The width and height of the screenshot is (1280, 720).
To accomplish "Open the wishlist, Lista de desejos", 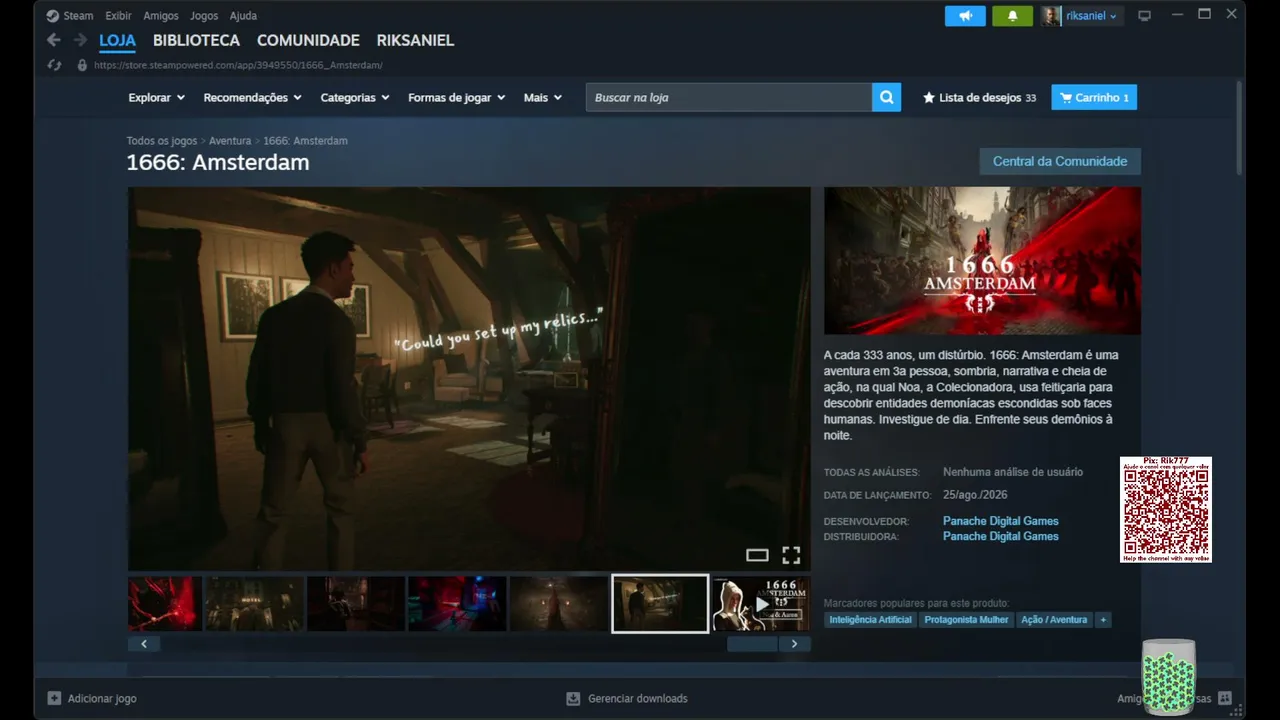I will pos(979,98).
